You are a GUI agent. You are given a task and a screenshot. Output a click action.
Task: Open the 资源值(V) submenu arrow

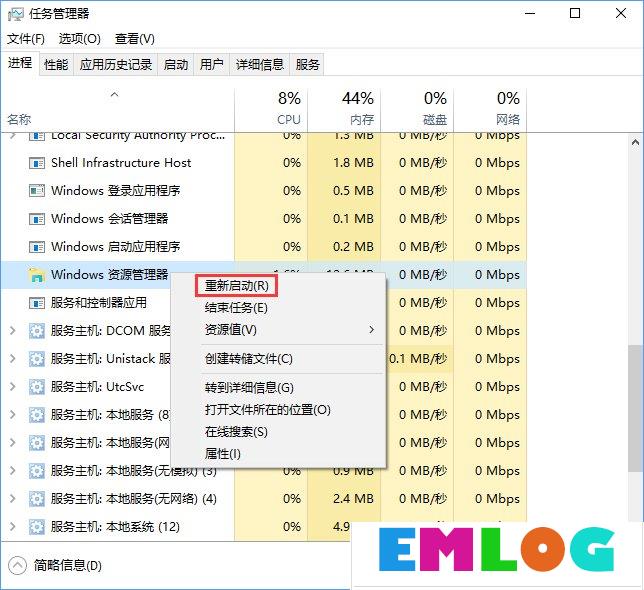(371, 330)
